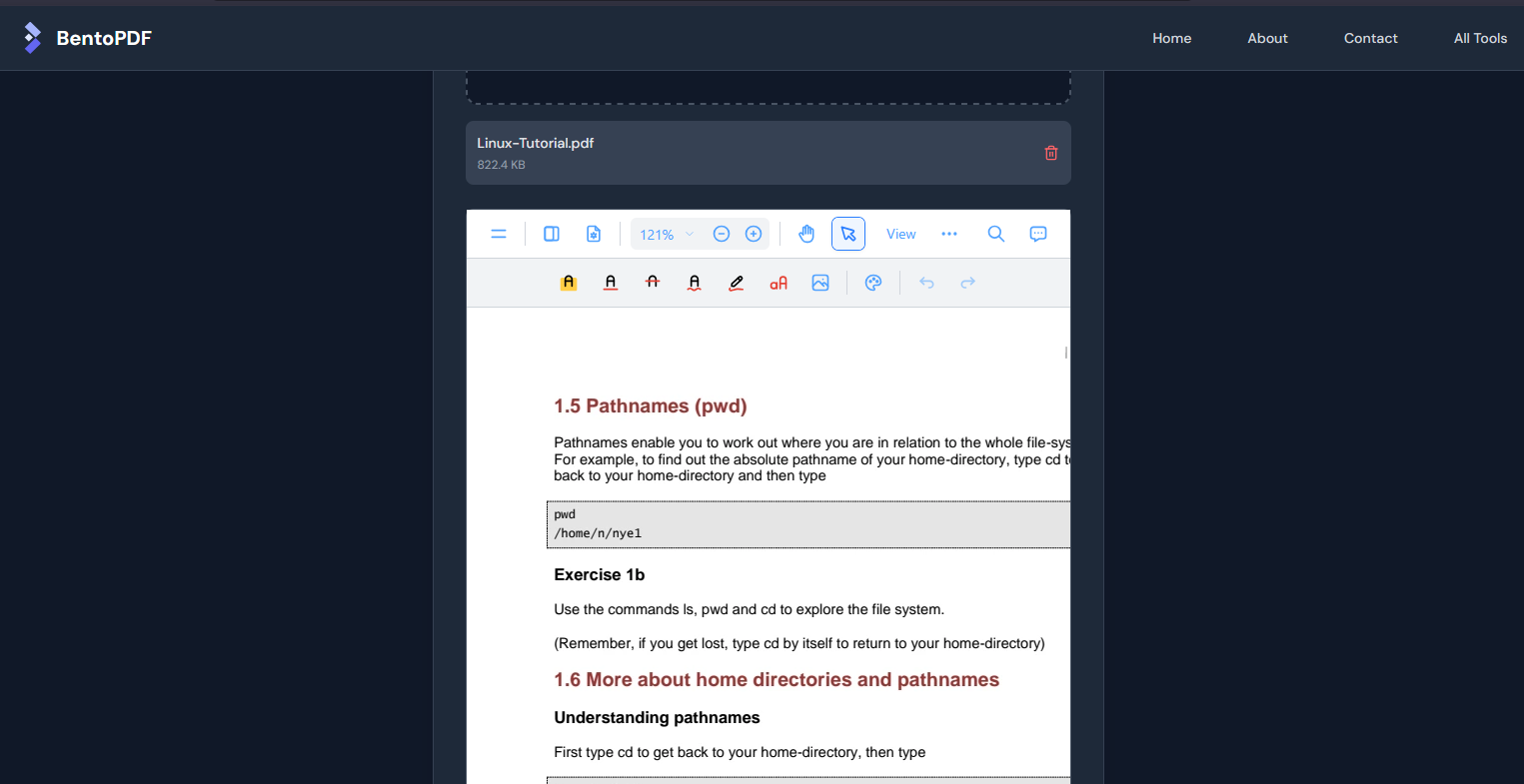
Task: Select the squiggly underline tool
Action: 695,283
